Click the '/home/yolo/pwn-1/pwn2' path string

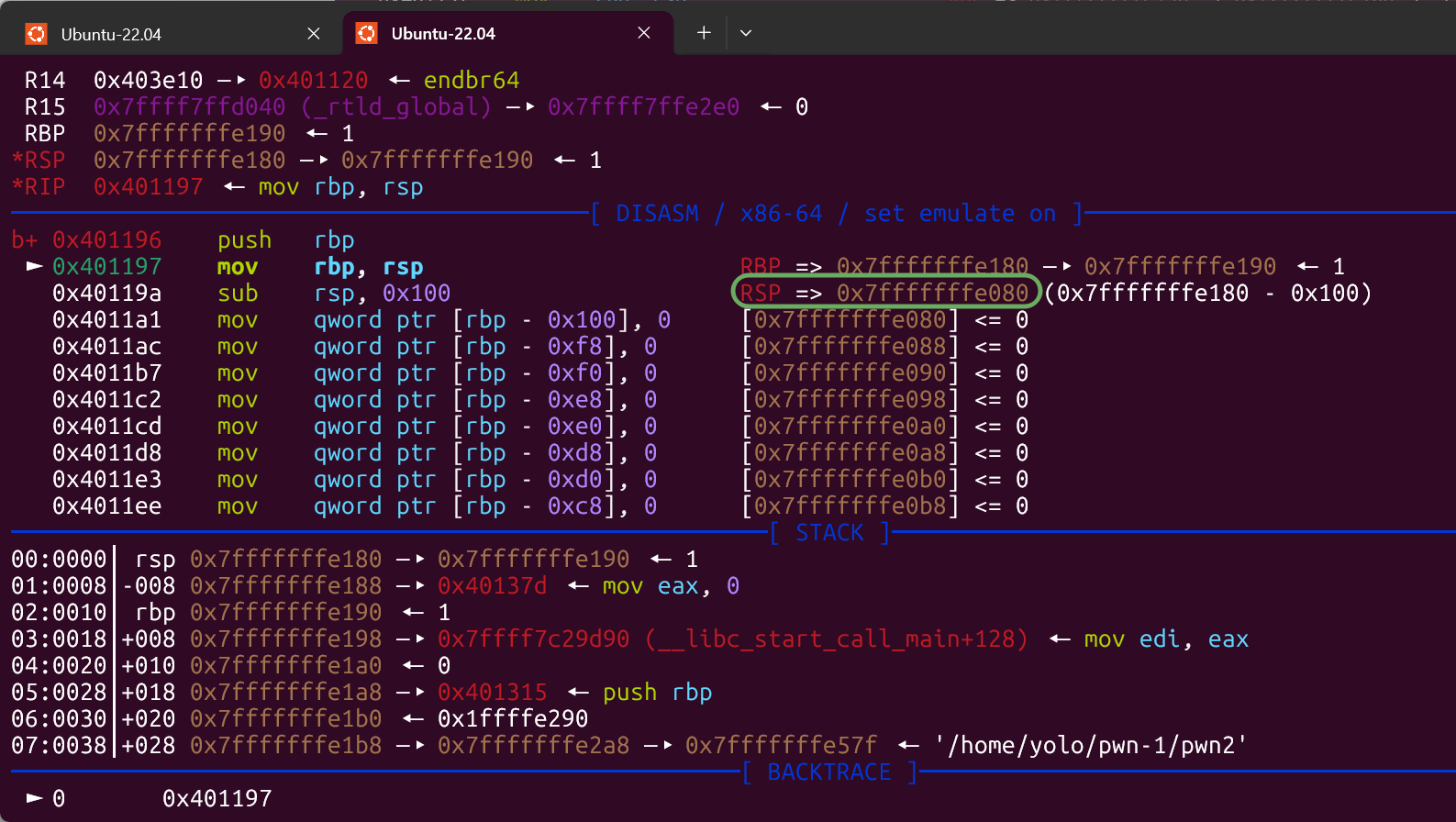(x=1091, y=745)
